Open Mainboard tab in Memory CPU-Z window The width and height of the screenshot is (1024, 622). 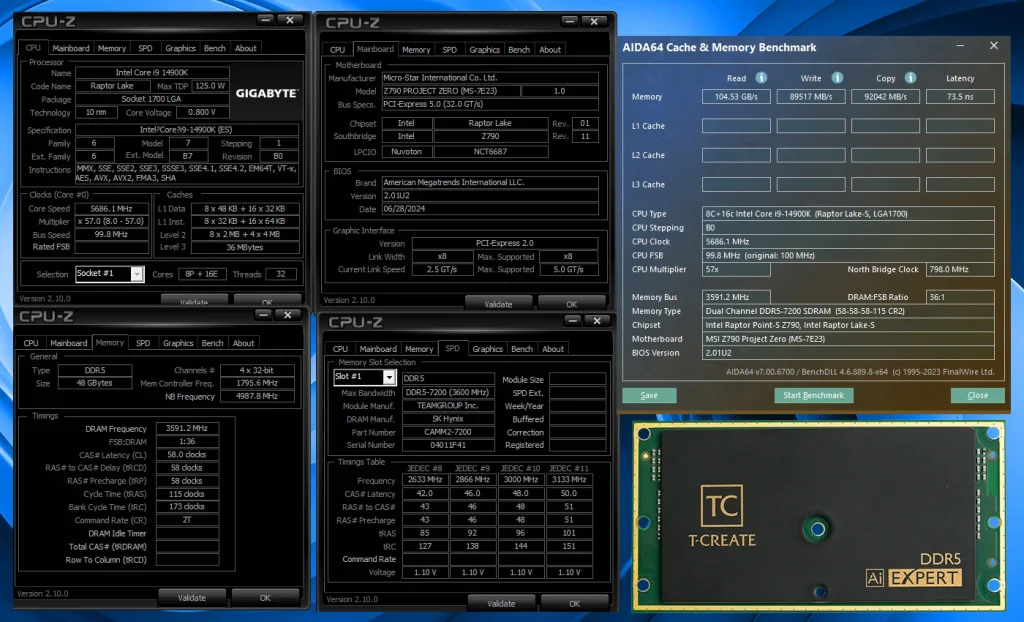[69, 343]
